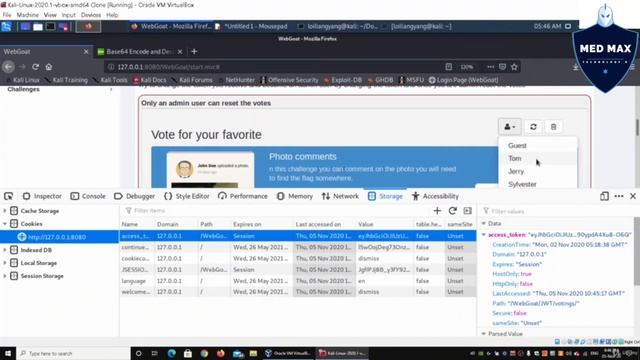Open the Exploit-DB bookmark
The height and width of the screenshot is (360, 640).
click(343, 80)
